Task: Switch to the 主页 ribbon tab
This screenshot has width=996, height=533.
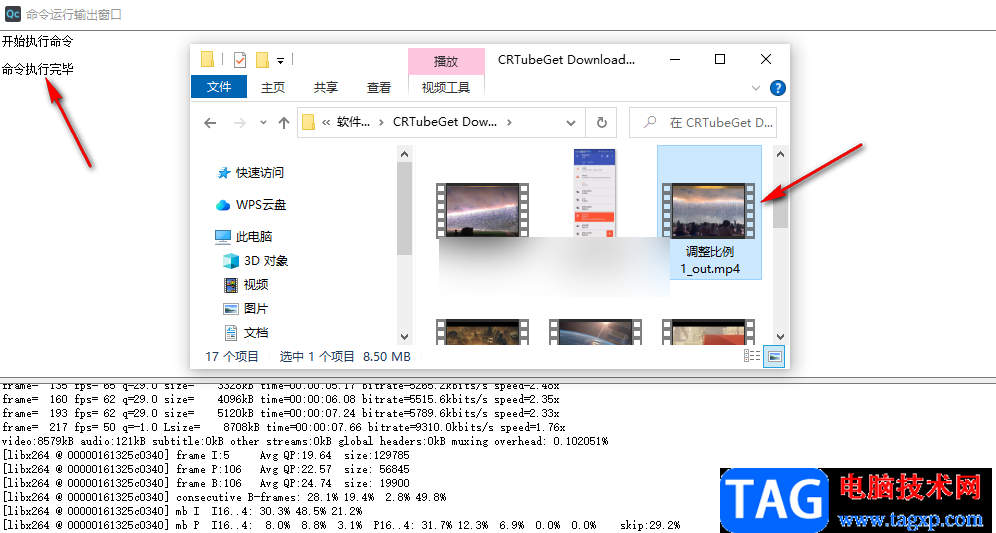Action: [273, 88]
